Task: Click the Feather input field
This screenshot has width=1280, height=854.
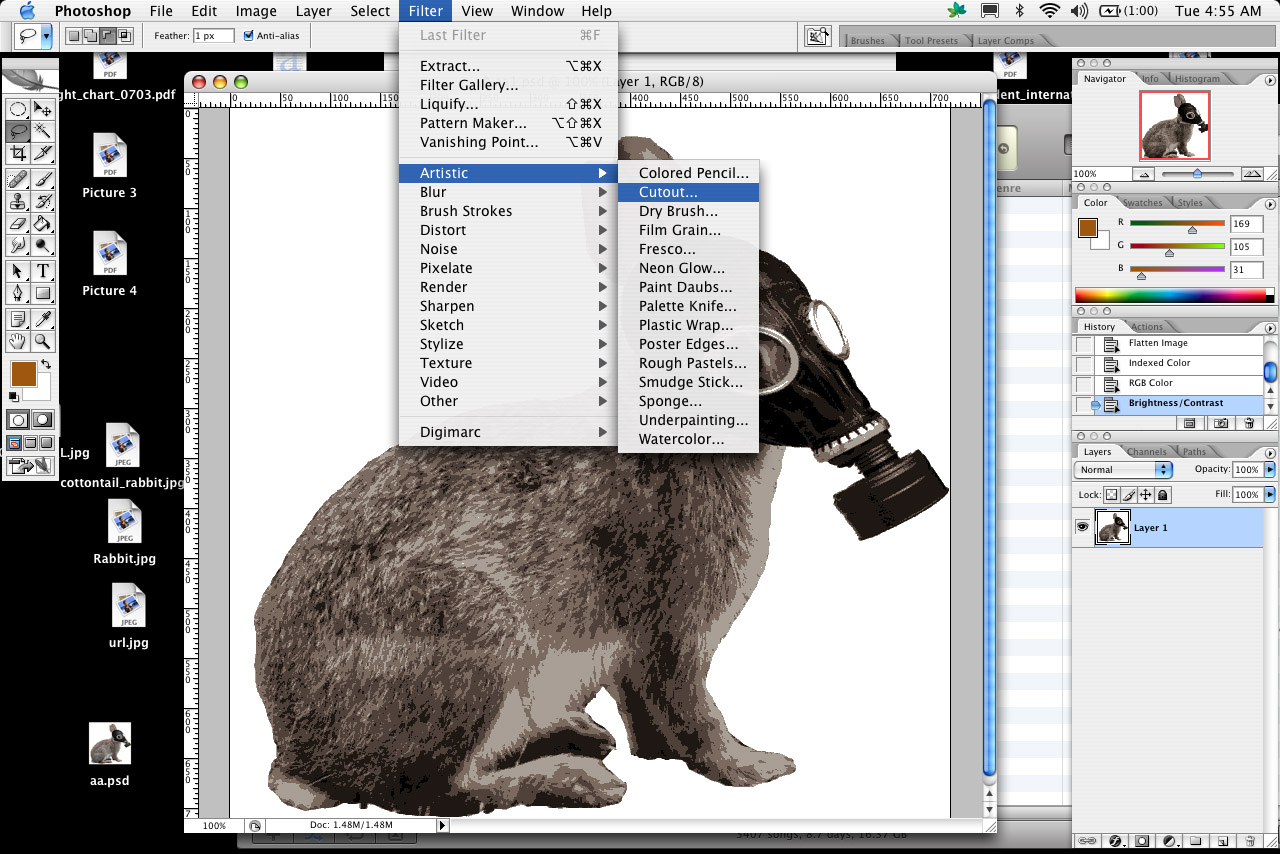Action: 213,36
